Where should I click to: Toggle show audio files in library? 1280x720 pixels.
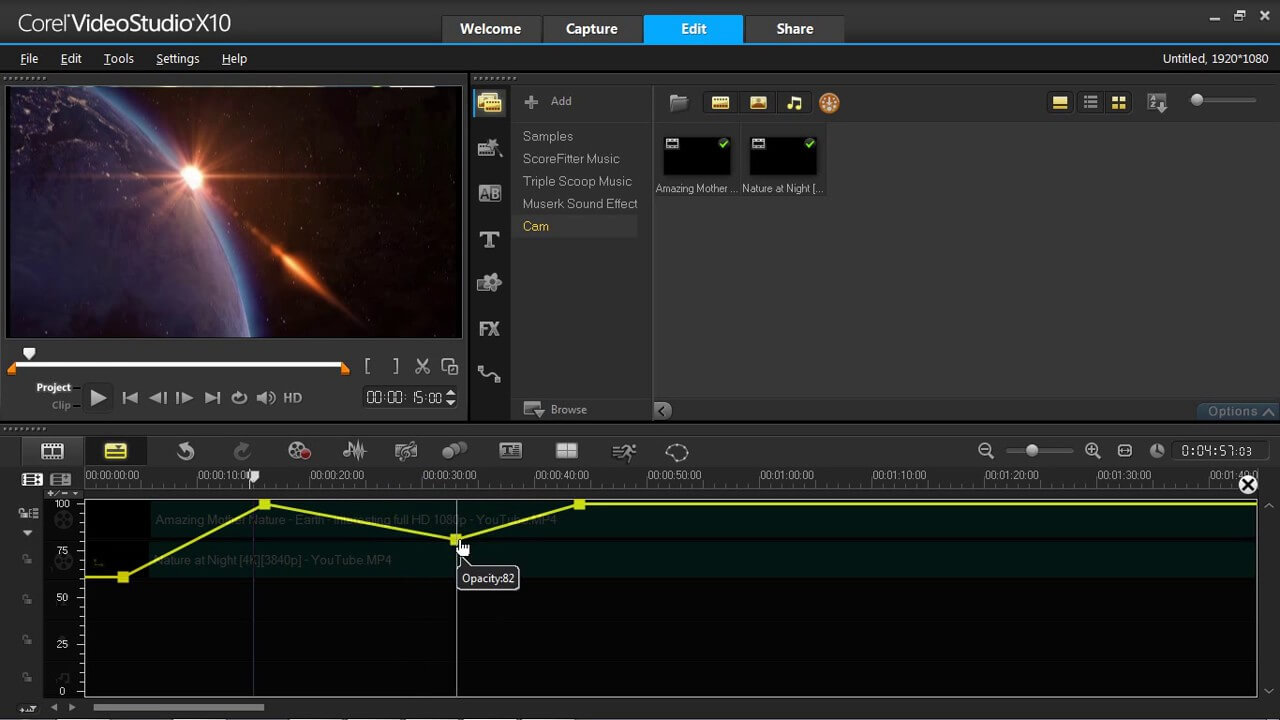(x=794, y=102)
